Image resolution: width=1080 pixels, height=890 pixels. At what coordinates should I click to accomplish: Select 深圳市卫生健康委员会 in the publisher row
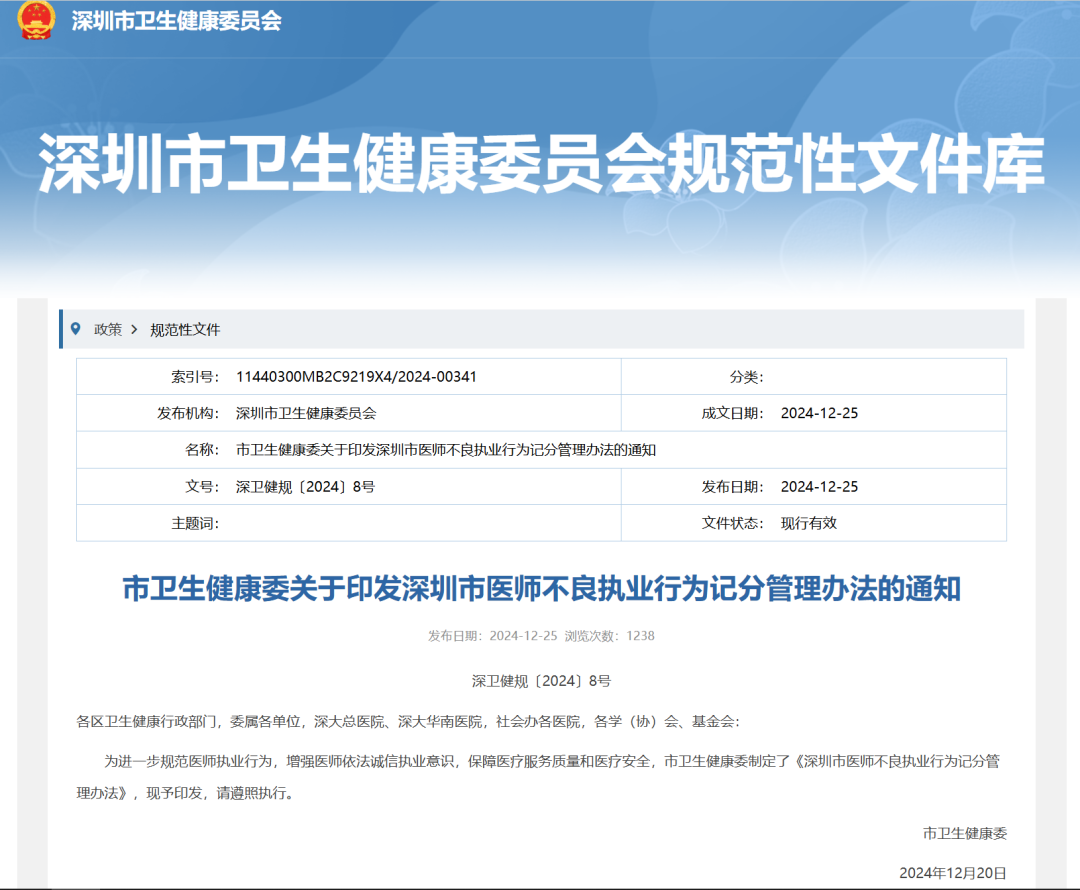click(x=307, y=413)
